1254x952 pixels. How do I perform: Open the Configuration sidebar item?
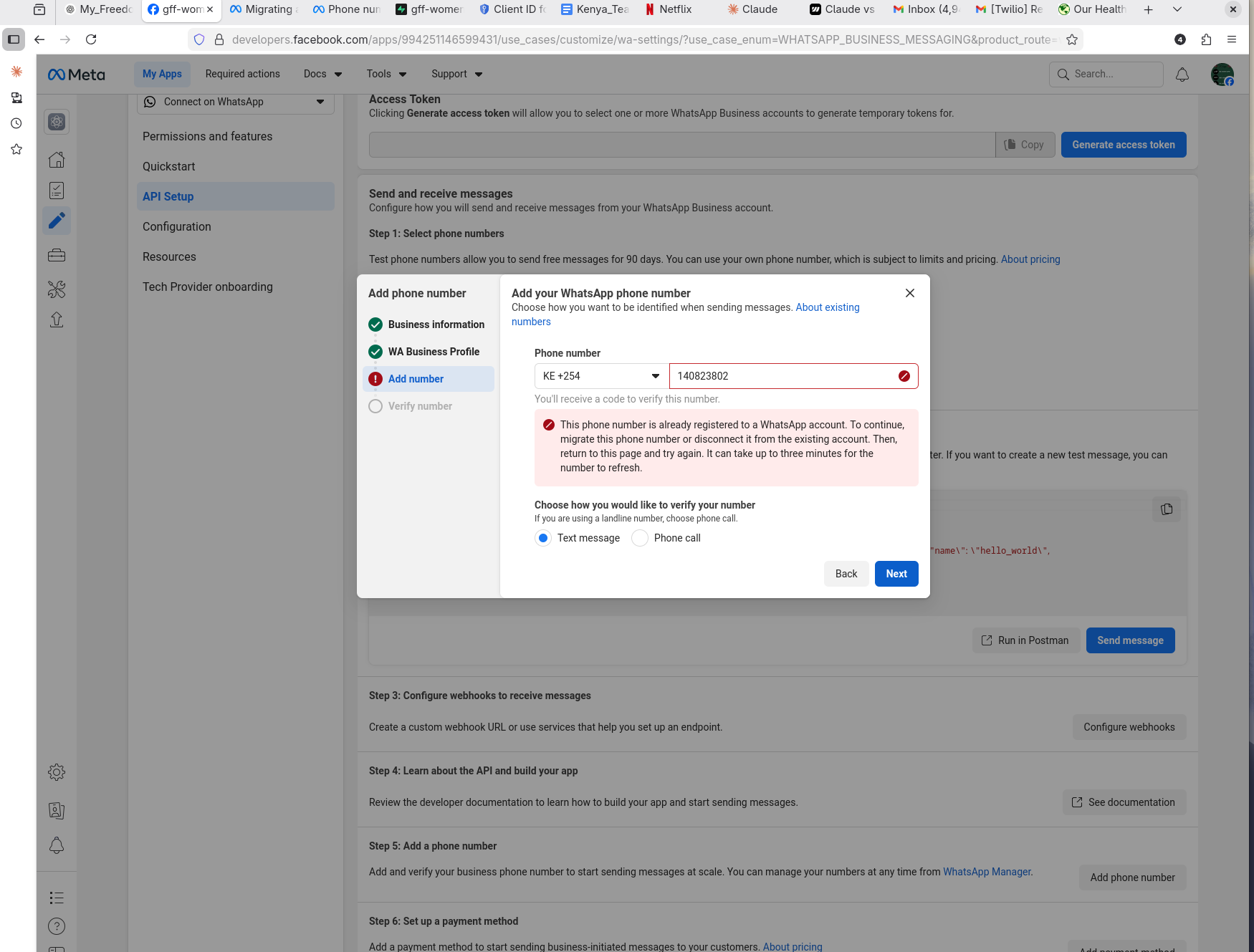[177, 226]
